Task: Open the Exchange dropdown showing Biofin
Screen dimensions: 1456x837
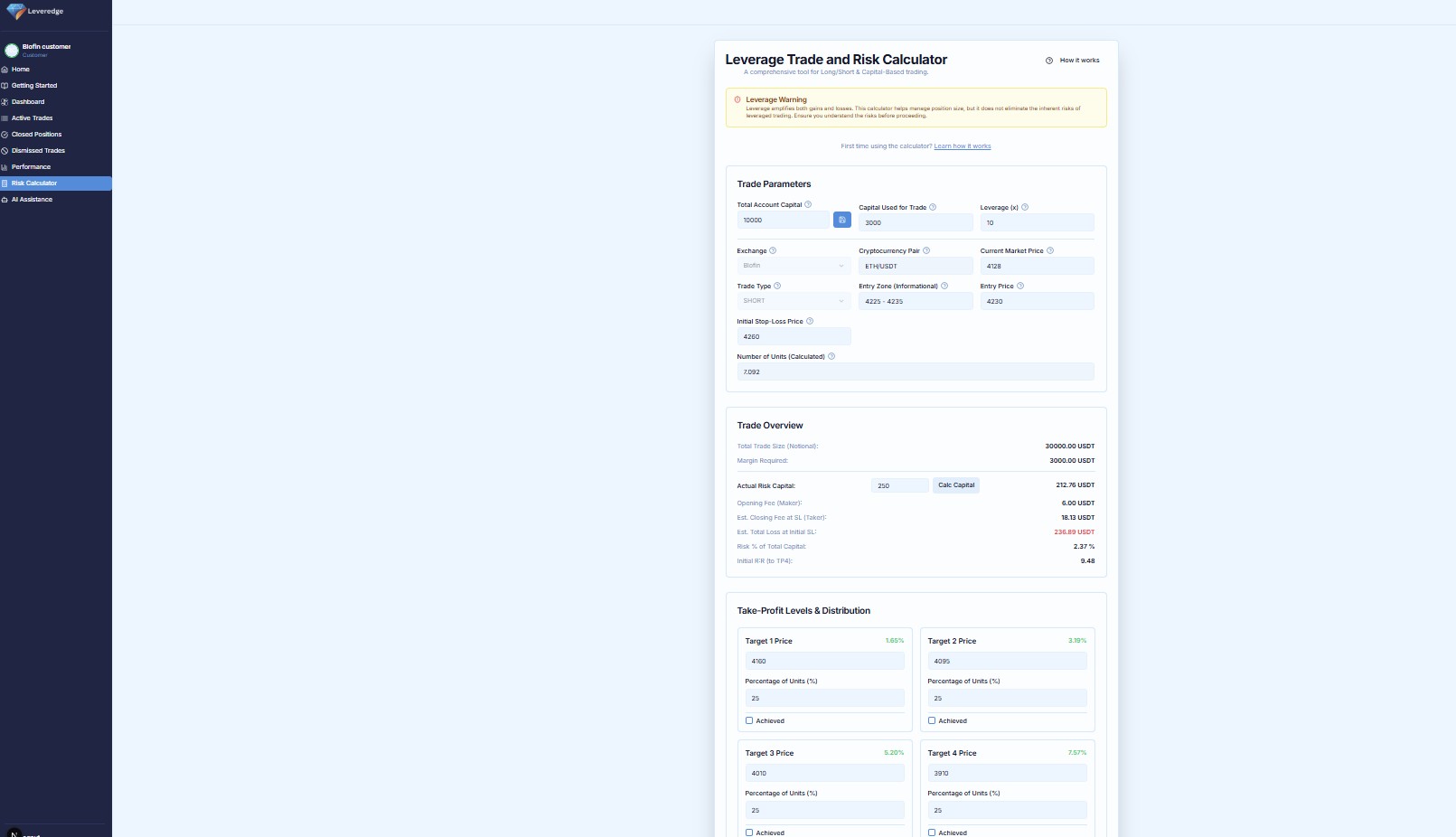Action: (793, 265)
